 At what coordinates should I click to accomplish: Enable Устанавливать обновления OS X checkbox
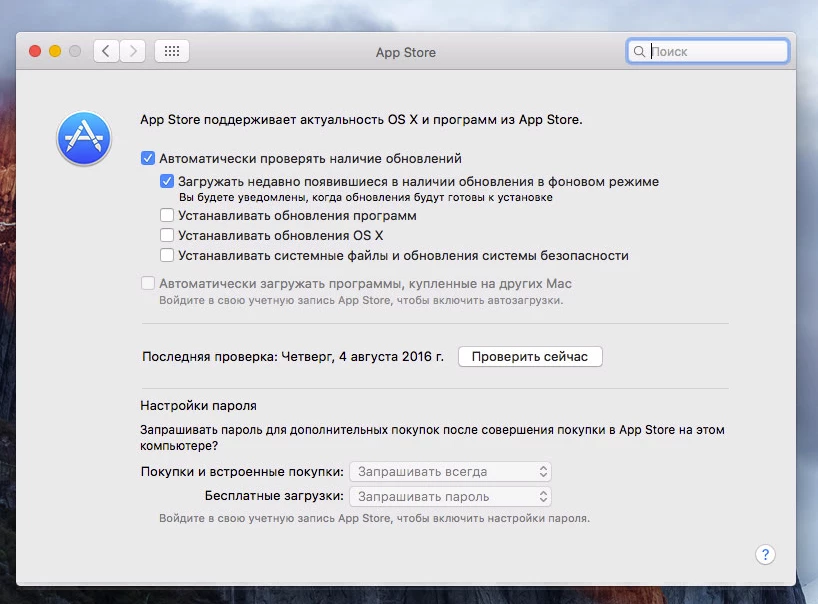[x=166, y=235]
